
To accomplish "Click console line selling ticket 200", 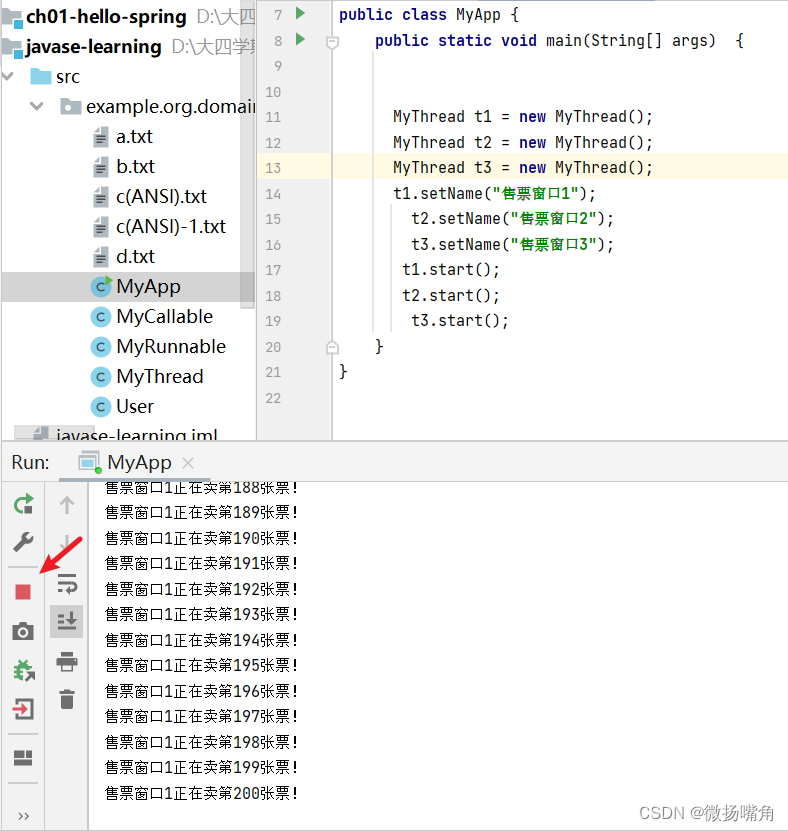I will pyautogui.click(x=201, y=793).
